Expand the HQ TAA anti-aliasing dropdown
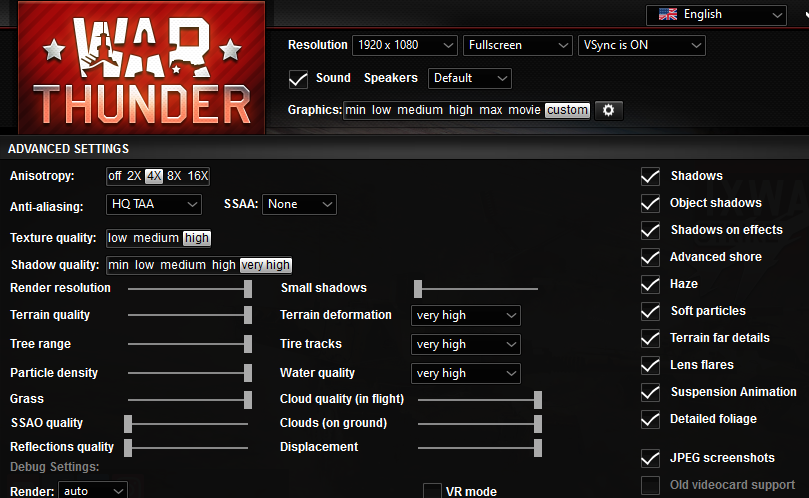Viewport: 809px width, 498px height. pos(154,204)
